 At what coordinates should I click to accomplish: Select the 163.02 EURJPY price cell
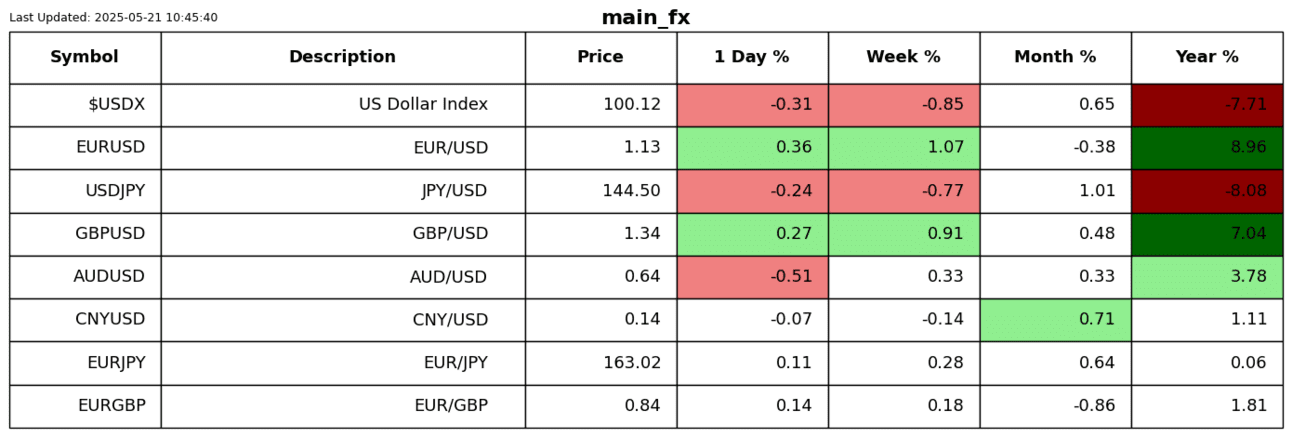click(631, 363)
